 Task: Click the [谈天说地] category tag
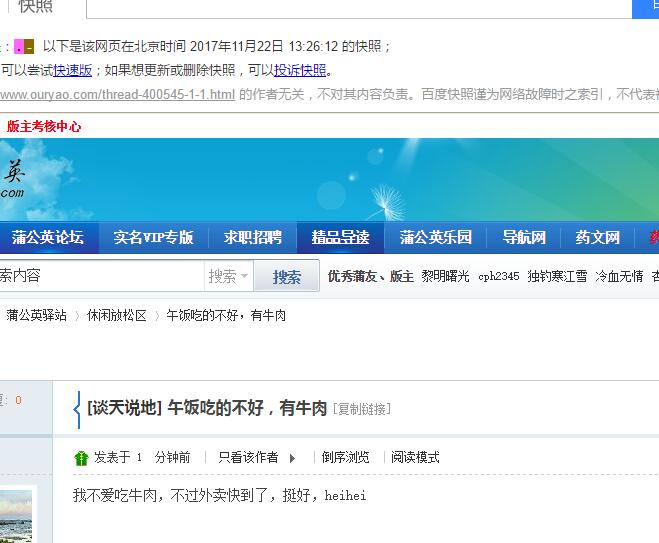[124, 408]
